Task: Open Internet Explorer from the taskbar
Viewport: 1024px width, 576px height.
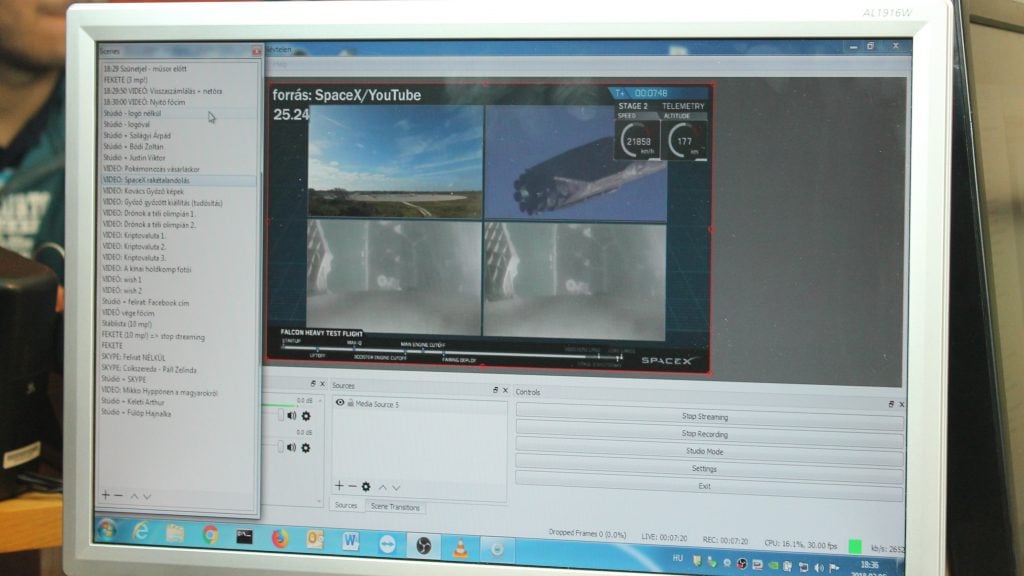Action: (x=140, y=532)
